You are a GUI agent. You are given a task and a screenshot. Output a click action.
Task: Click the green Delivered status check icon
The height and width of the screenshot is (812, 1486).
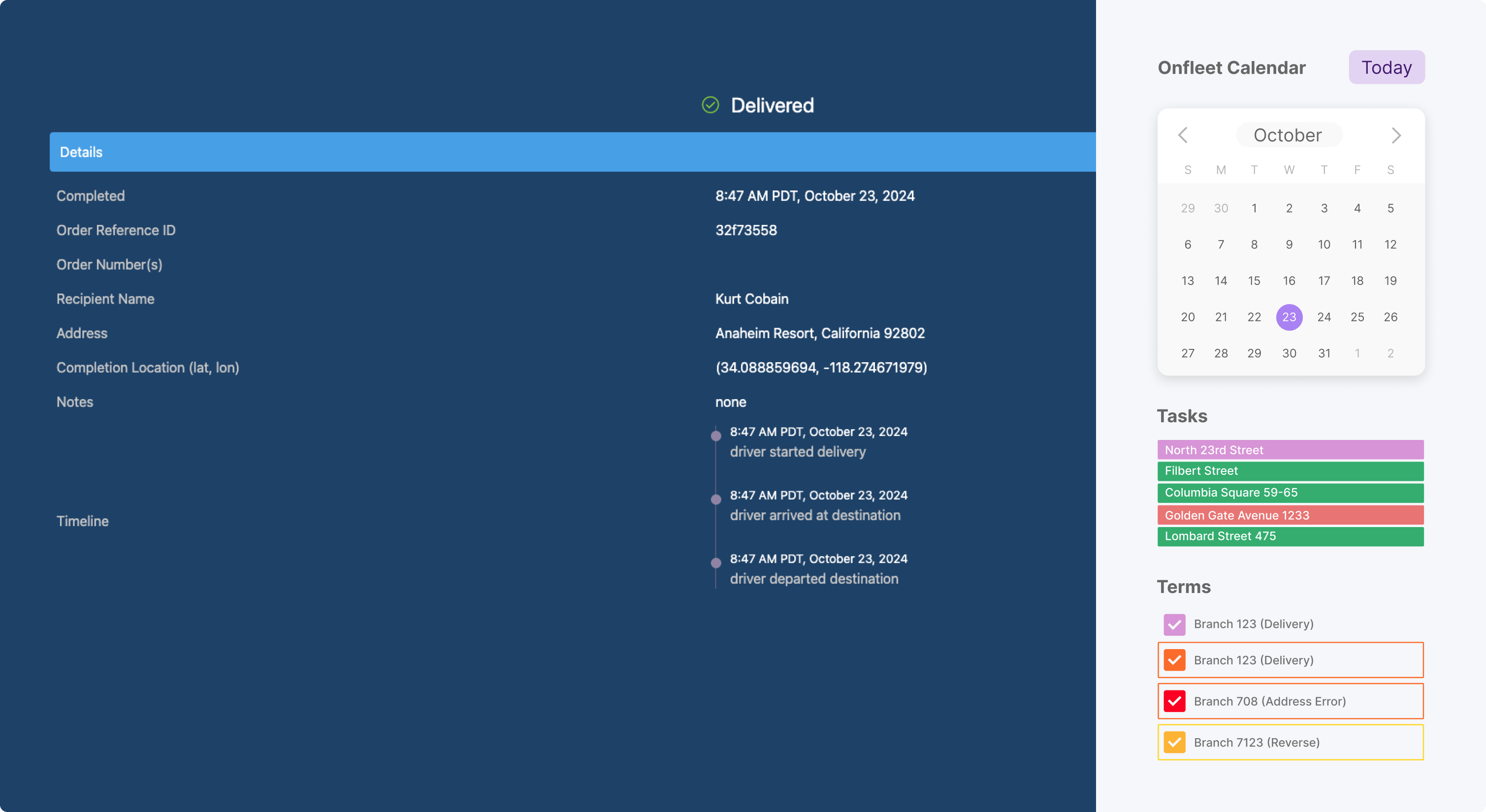tap(711, 105)
